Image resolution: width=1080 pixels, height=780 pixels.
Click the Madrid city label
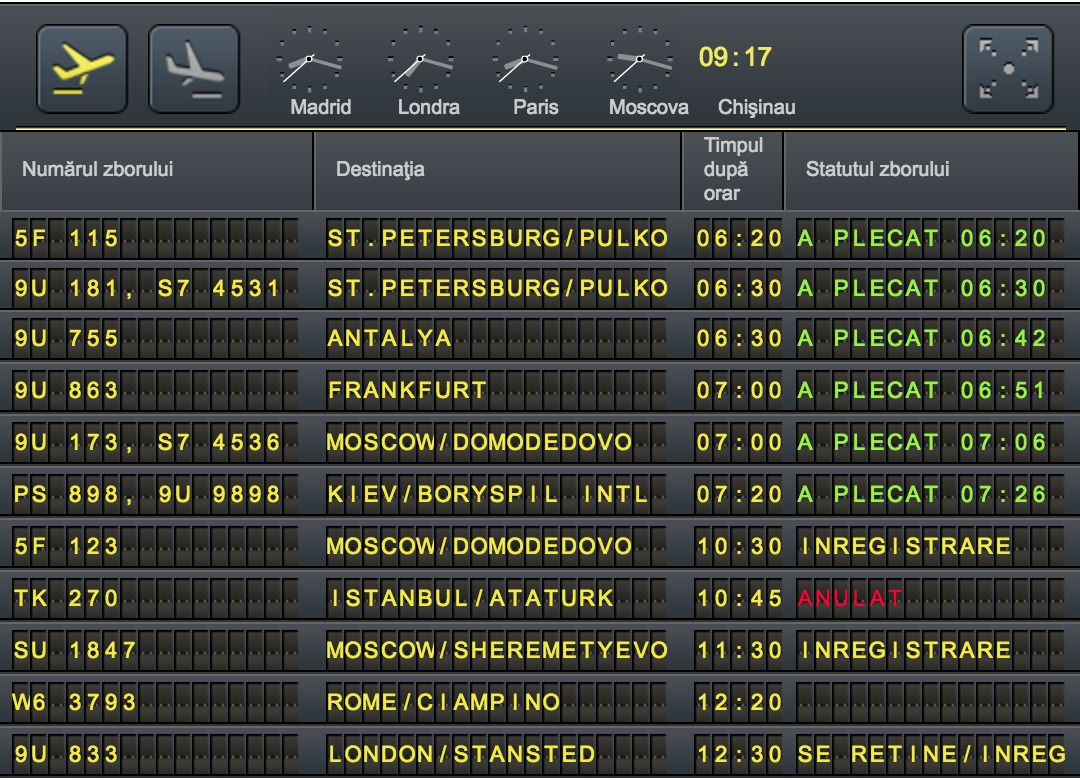321,107
